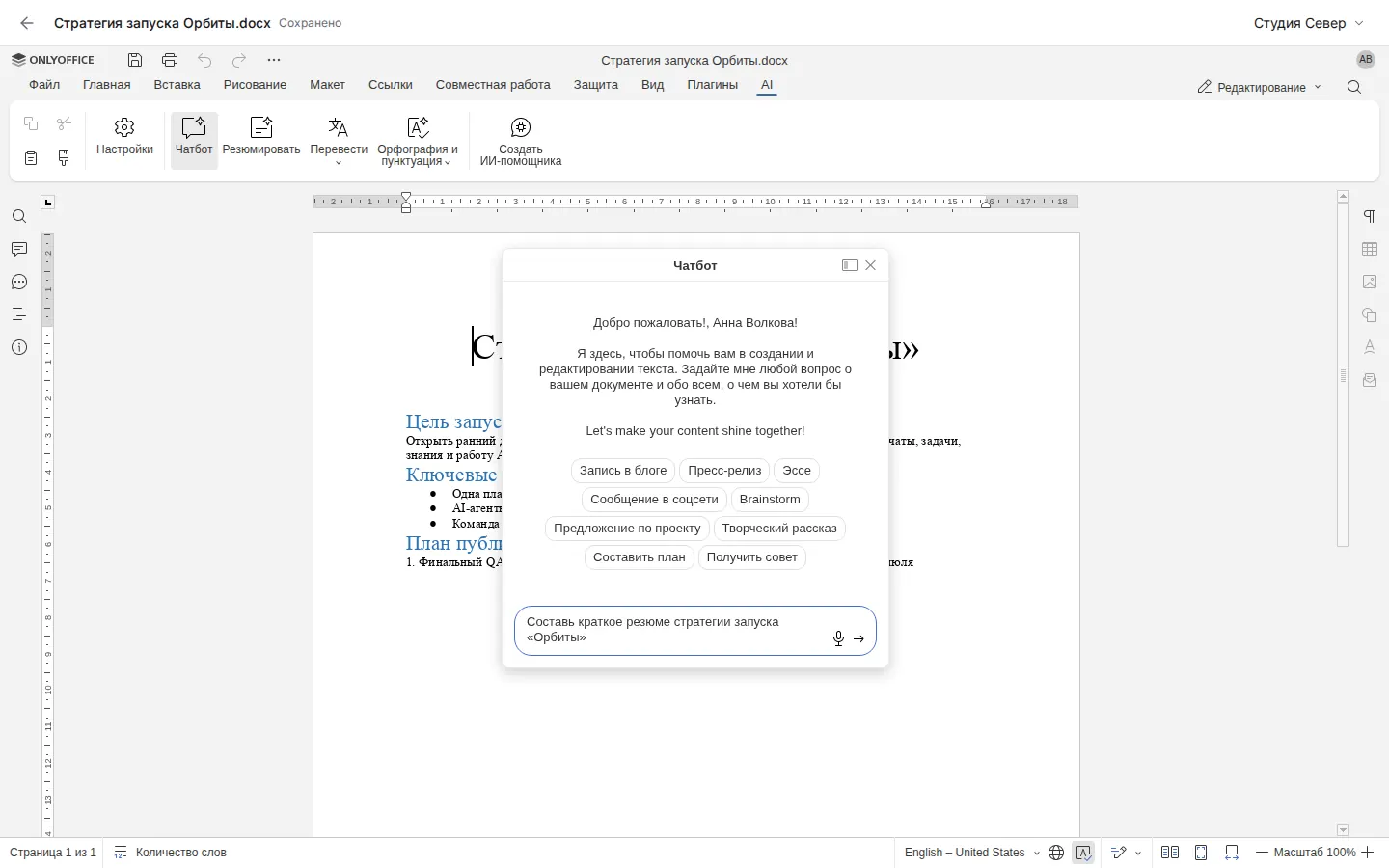Go back with the top-left arrow
The image size is (1389, 868).
(x=27, y=23)
